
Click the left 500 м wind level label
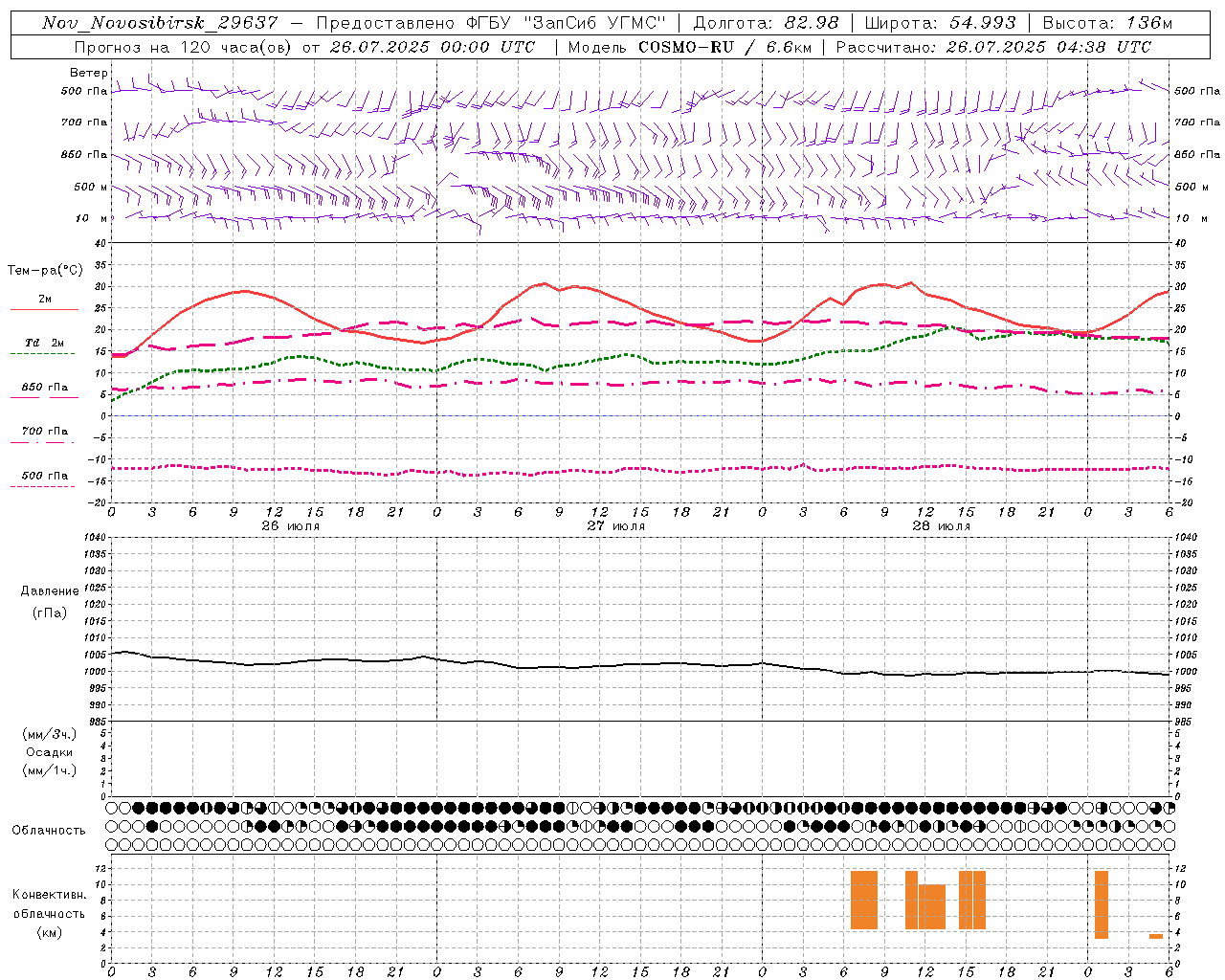coord(91,187)
